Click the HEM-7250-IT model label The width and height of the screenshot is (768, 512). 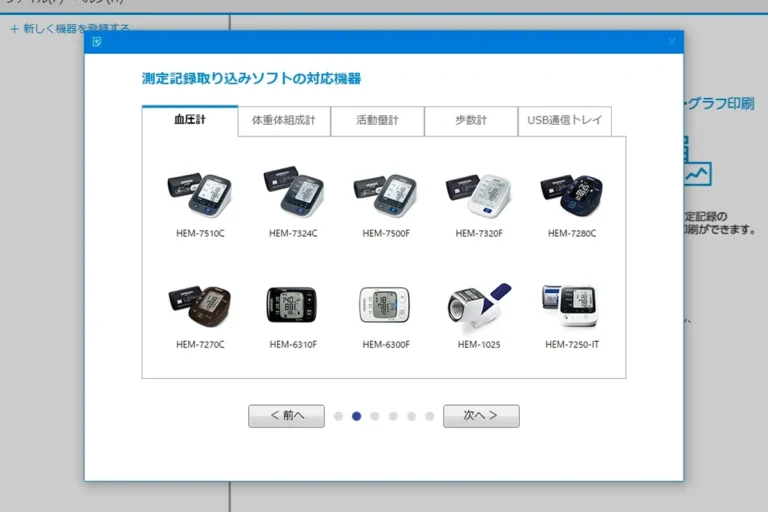click(572, 345)
